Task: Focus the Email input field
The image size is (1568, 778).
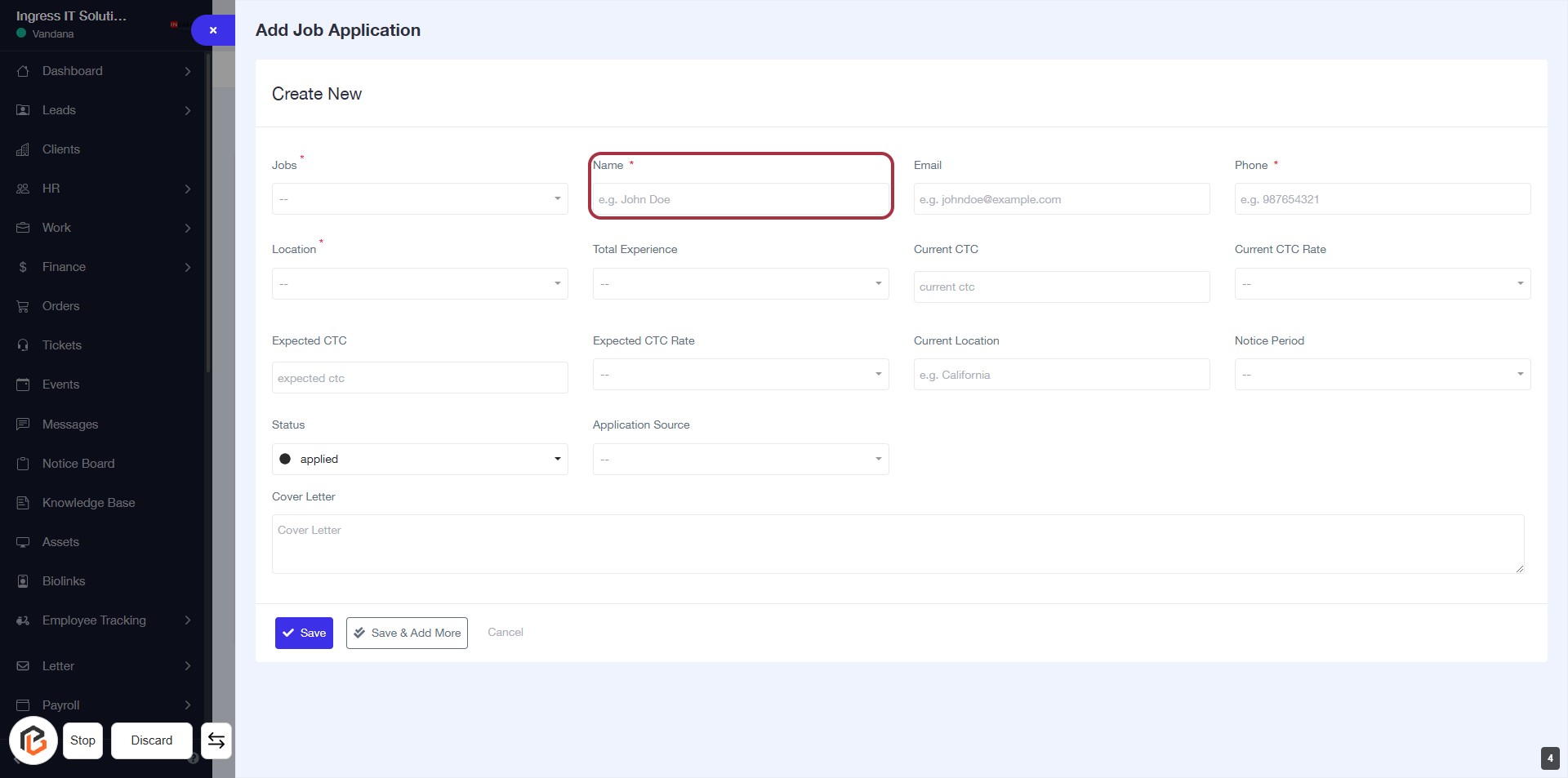Action: pyautogui.click(x=1061, y=199)
